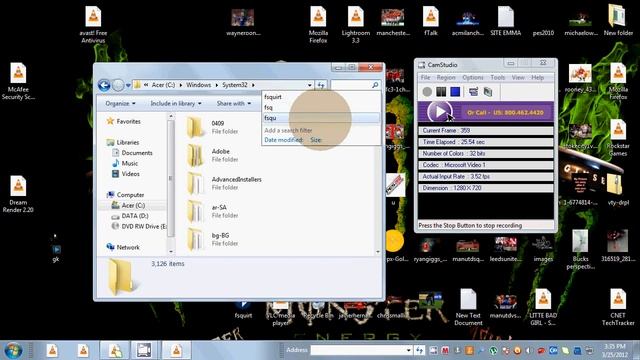
Task: Open the CamStudio View menu
Action: click(518, 77)
